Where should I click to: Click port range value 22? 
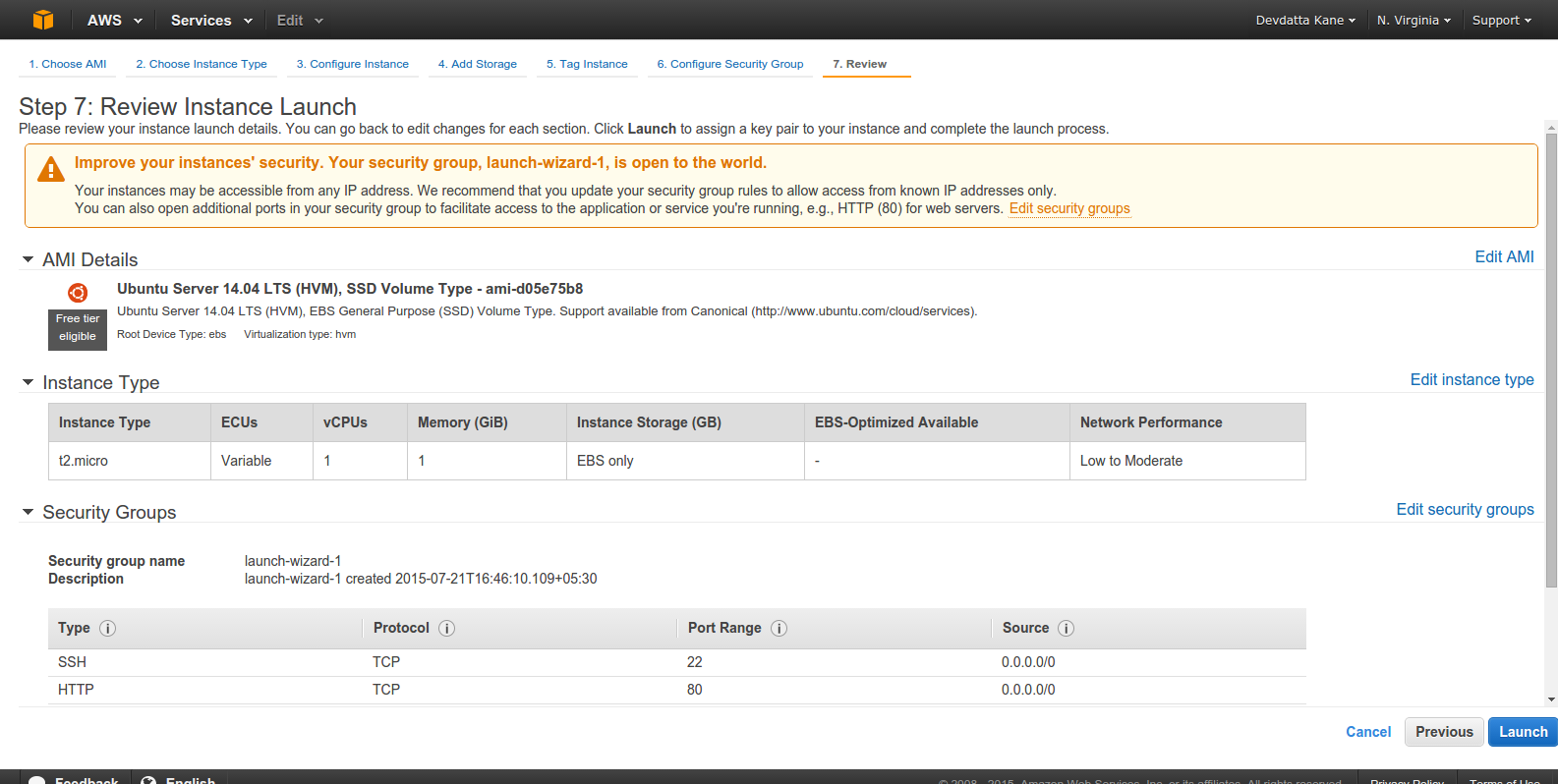tap(695, 662)
